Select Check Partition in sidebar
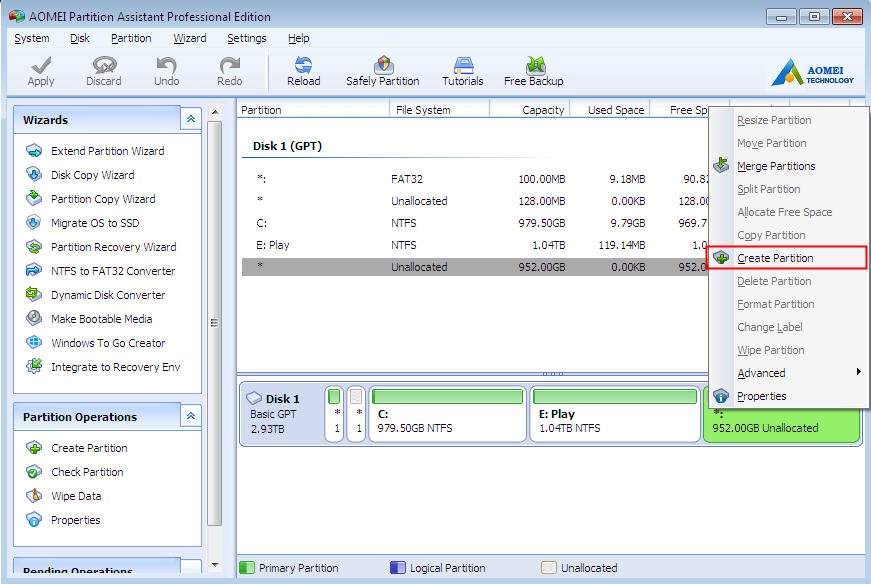871x584 pixels. (87, 472)
